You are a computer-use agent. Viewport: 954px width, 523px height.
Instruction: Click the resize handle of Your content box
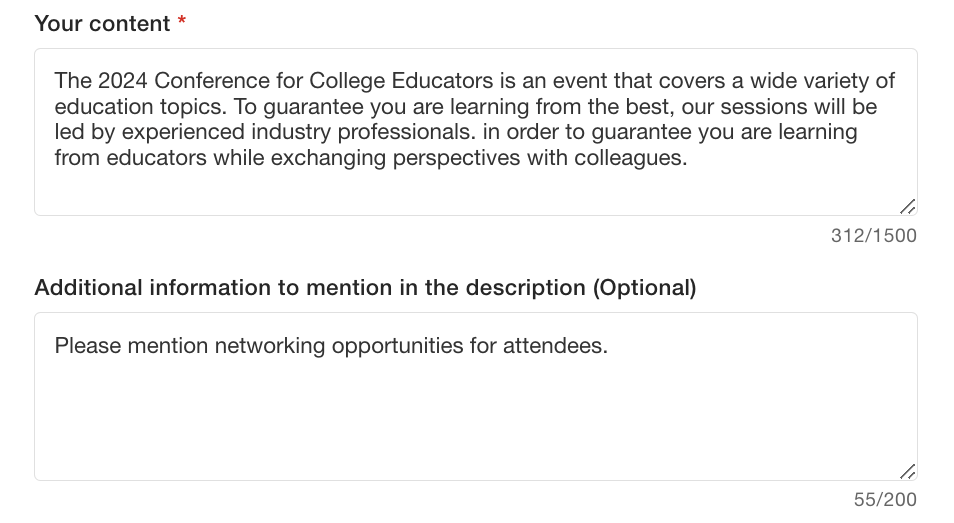906,206
